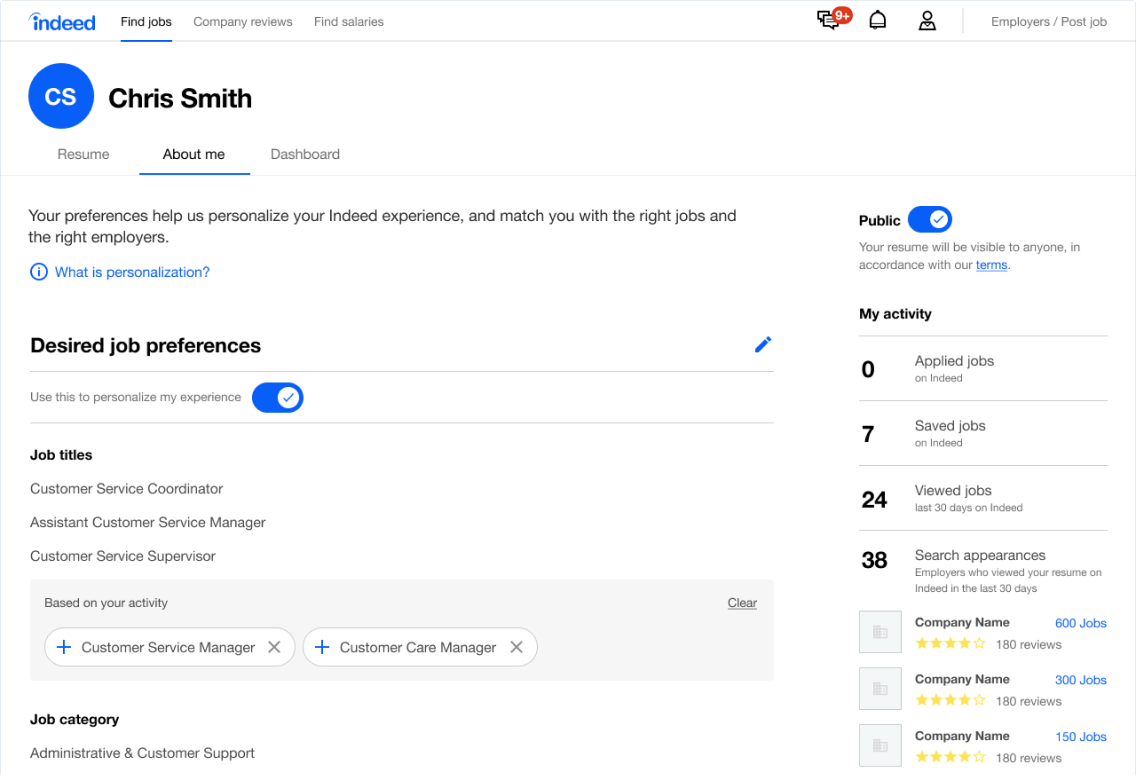Image resolution: width=1136 pixels, height=777 pixels.
Task: Switch to the Dashboard tab
Action: [x=305, y=154]
